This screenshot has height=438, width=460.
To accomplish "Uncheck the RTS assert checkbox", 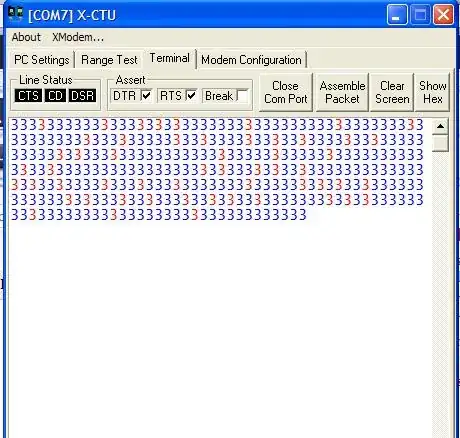I will pyautogui.click(x=192, y=96).
